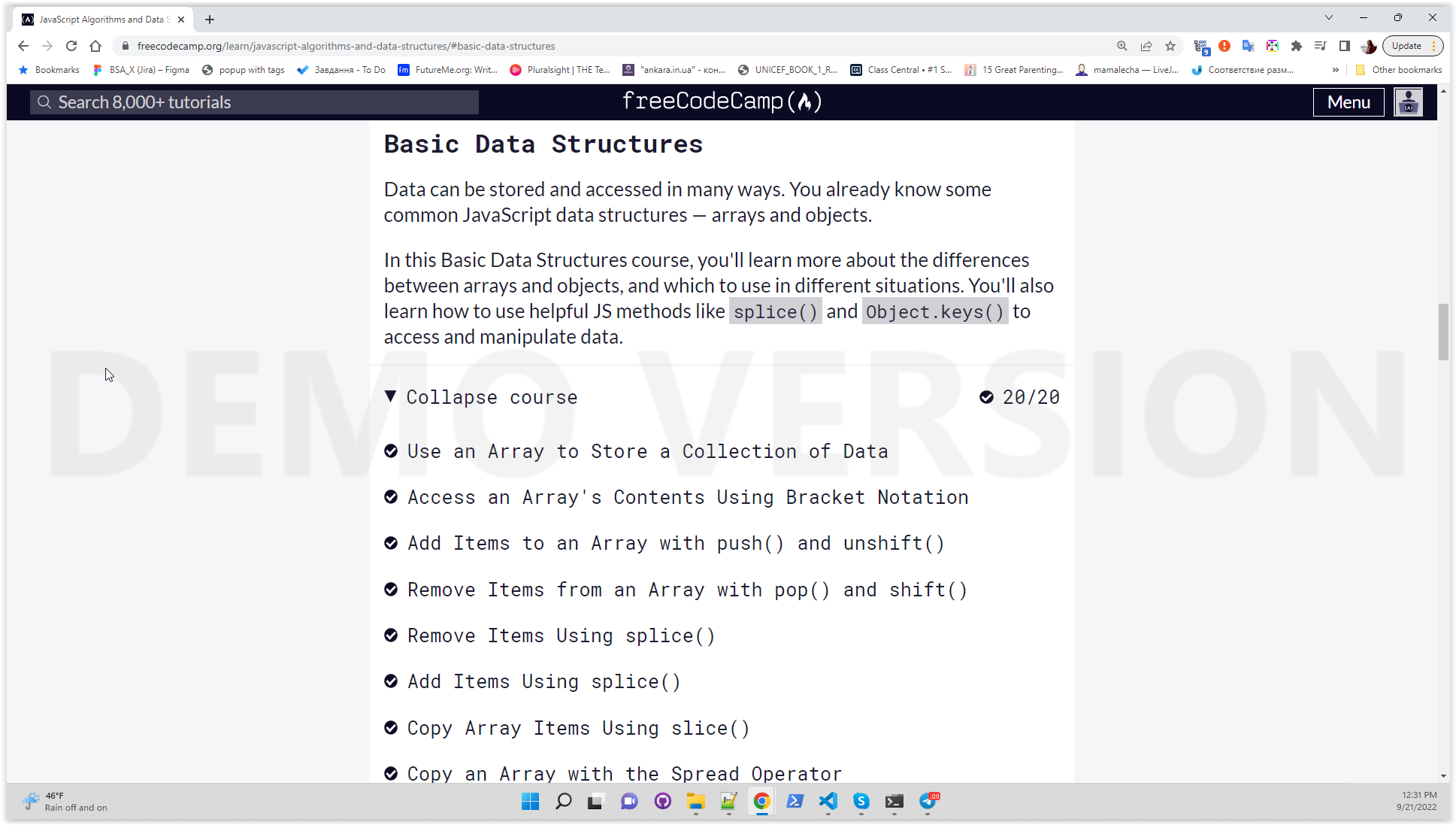The image size is (1456, 825).
Task: Share this page via share icon
Action: tap(1146, 46)
